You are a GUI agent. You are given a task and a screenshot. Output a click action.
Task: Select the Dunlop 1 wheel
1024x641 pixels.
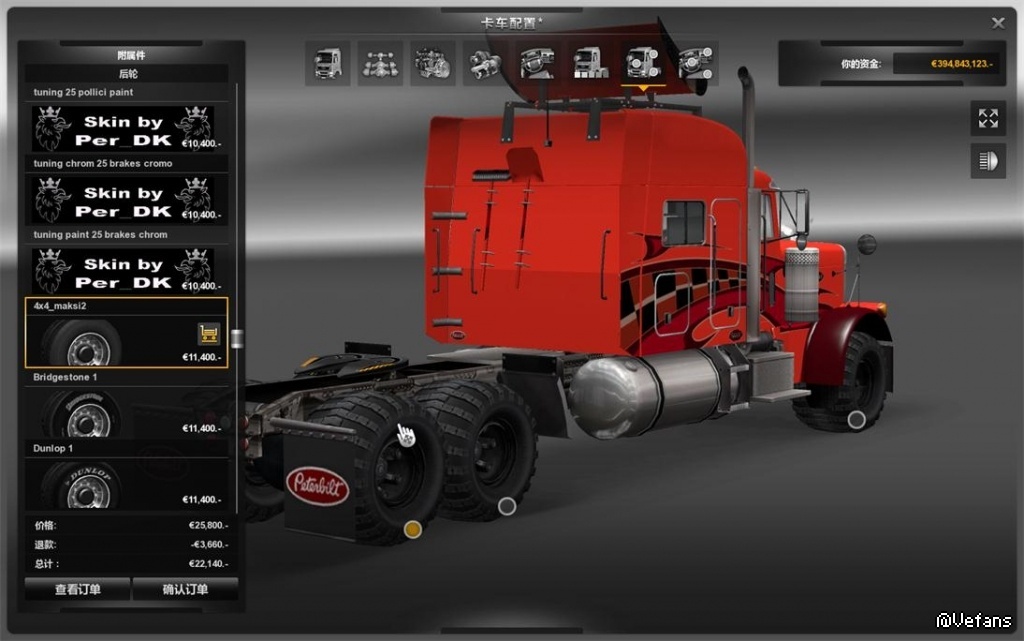pos(127,475)
